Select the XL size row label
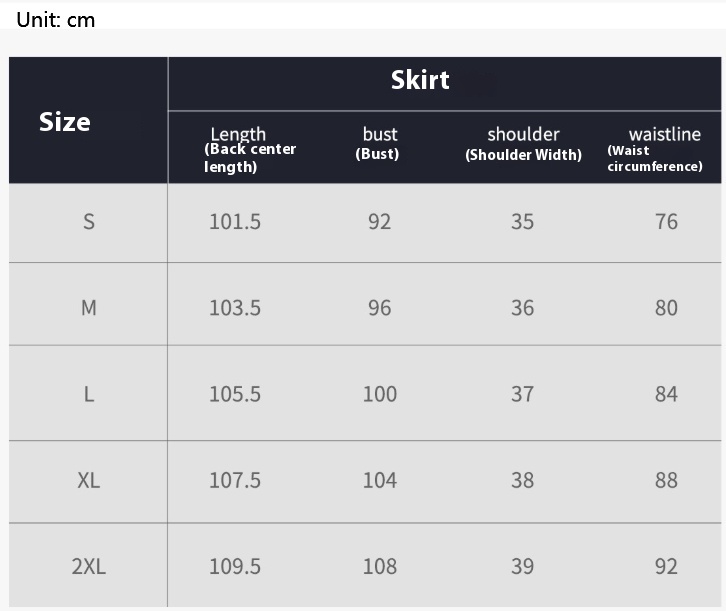 89,480
